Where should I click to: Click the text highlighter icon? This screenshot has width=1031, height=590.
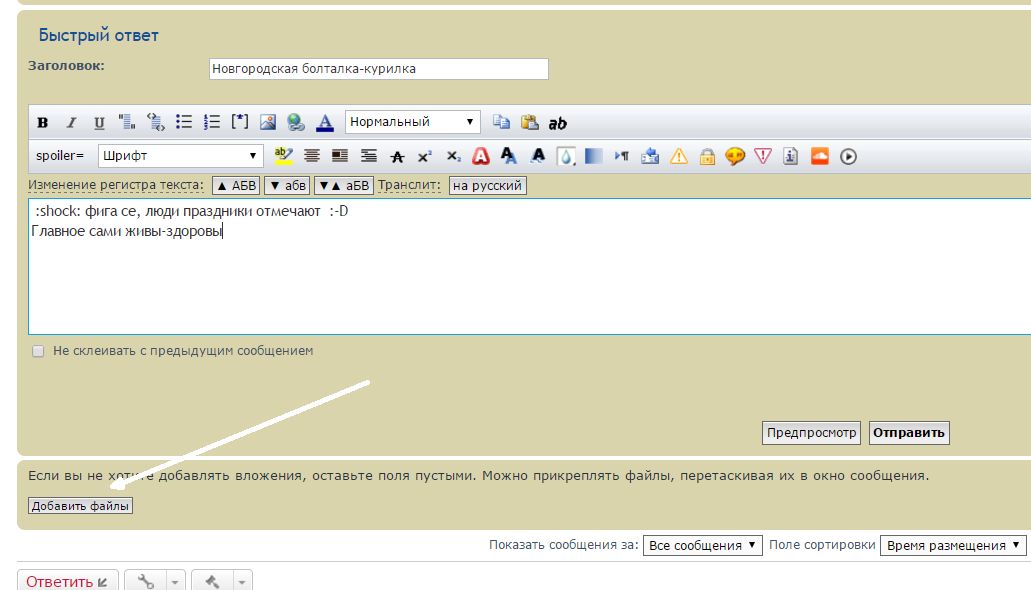tap(283, 155)
